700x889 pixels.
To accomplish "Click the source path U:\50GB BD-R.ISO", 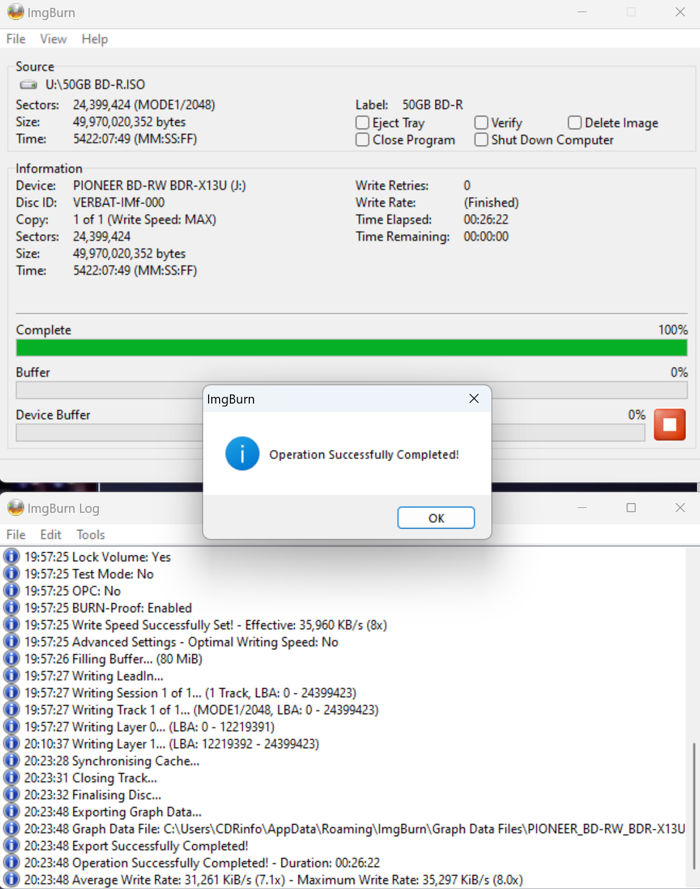I will [95, 85].
